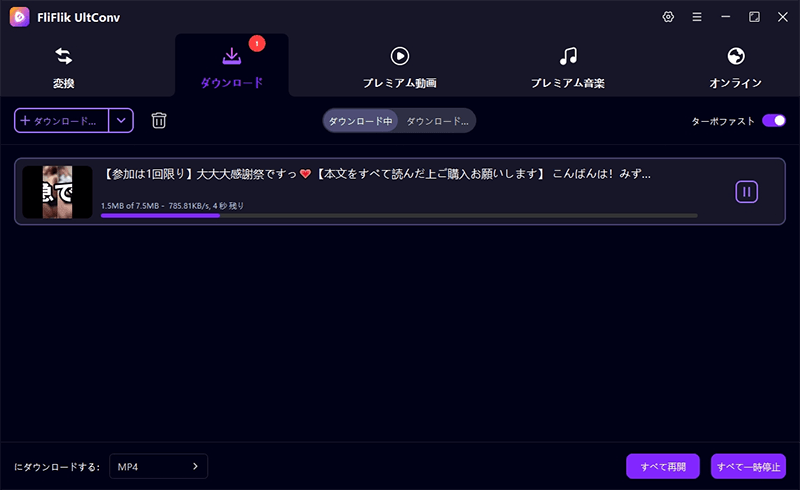The width and height of the screenshot is (800, 490).
Task: Switch to the ダウンロード tab
Action: [231, 65]
